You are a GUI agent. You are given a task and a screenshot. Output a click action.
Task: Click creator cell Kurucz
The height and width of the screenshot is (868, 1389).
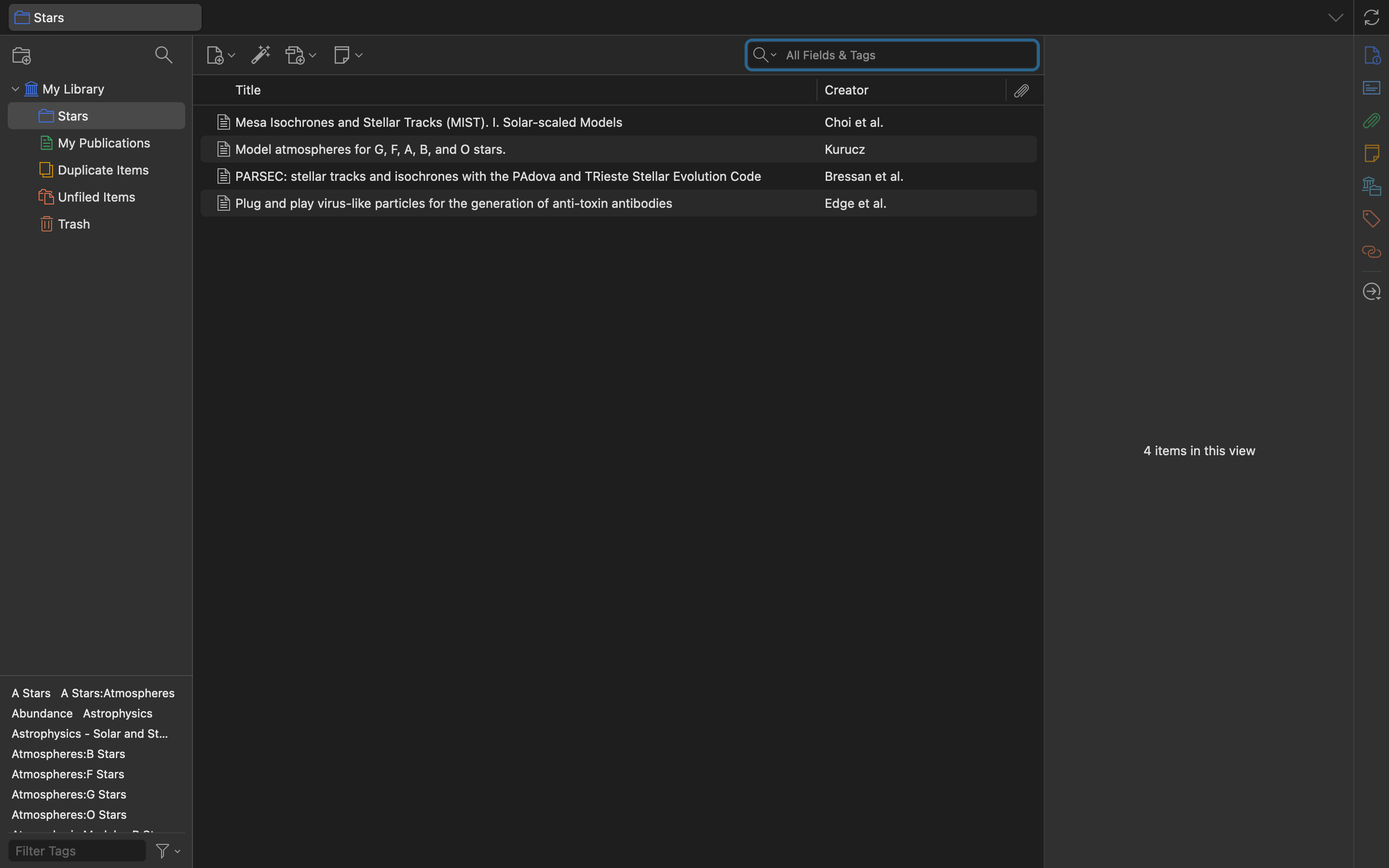[x=844, y=149]
